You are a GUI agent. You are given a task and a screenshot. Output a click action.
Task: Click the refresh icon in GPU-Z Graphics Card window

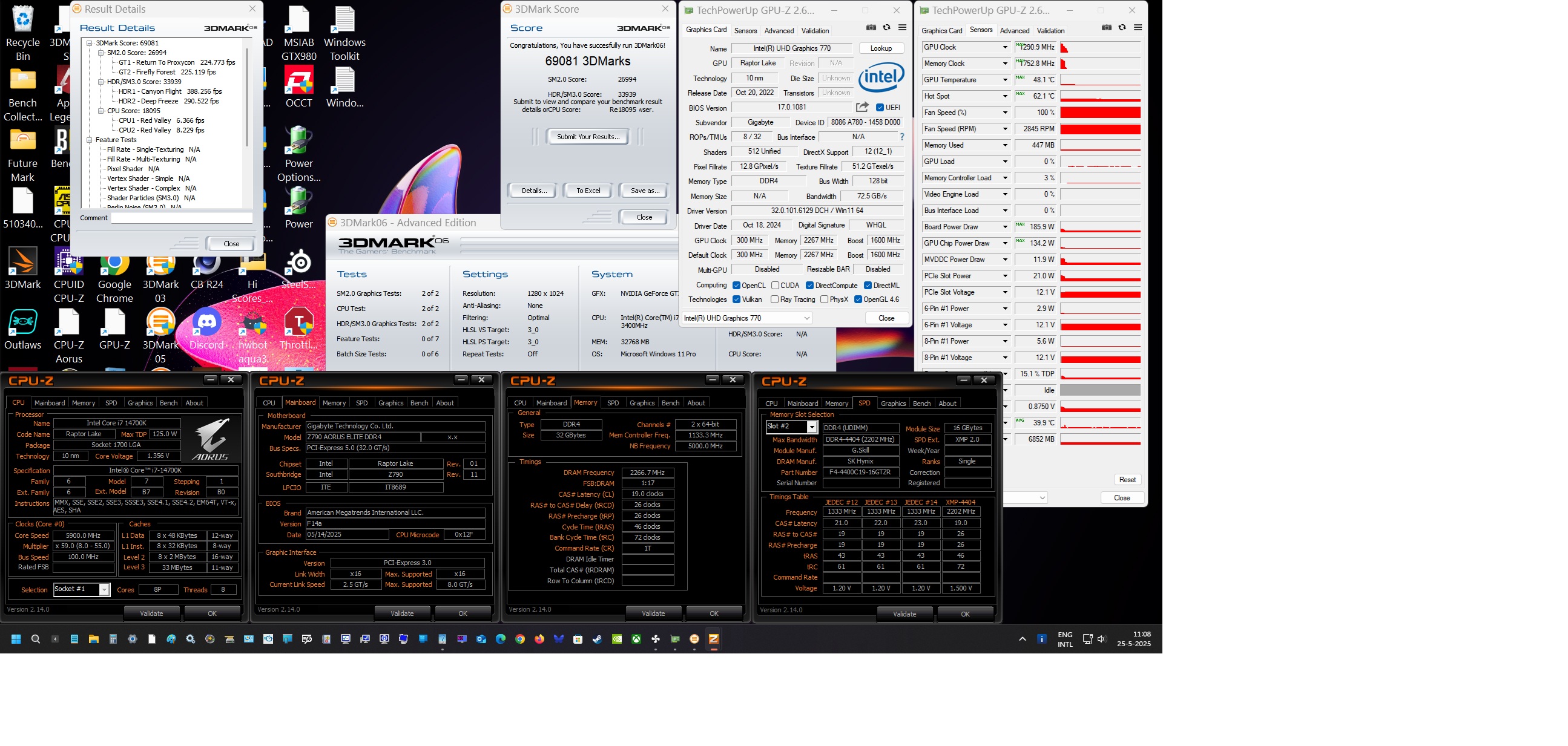click(887, 27)
